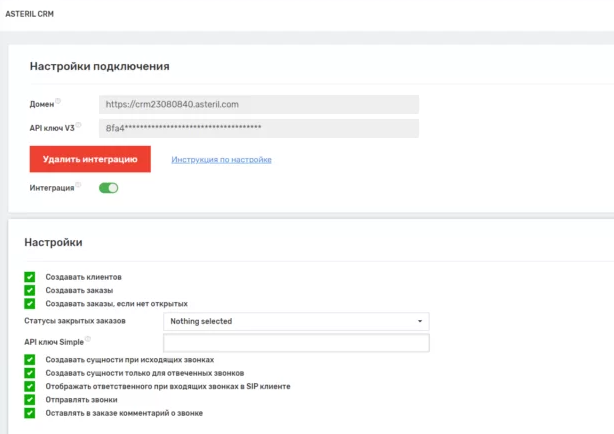Click the Домен URL field
The width and height of the screenshot is (614, 434).
tap(258, 104)
